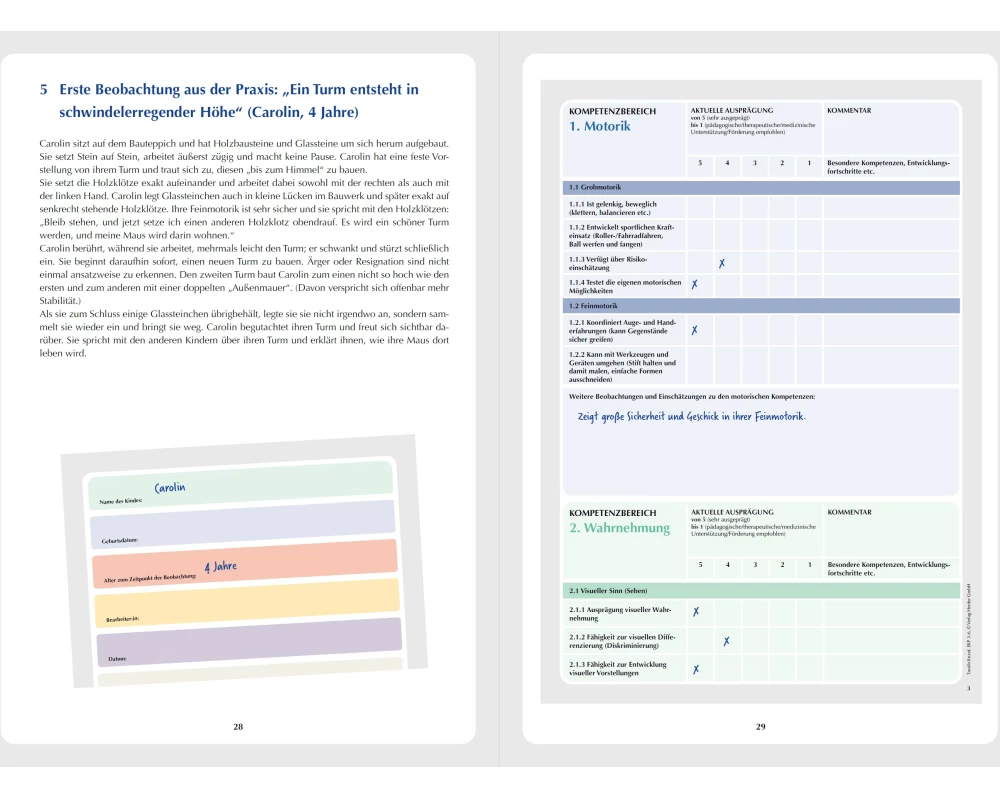Viewport: 1000px width, 800px height.
Task: Click the '1. Motorik' heading
Action: [x=600, y=126]
